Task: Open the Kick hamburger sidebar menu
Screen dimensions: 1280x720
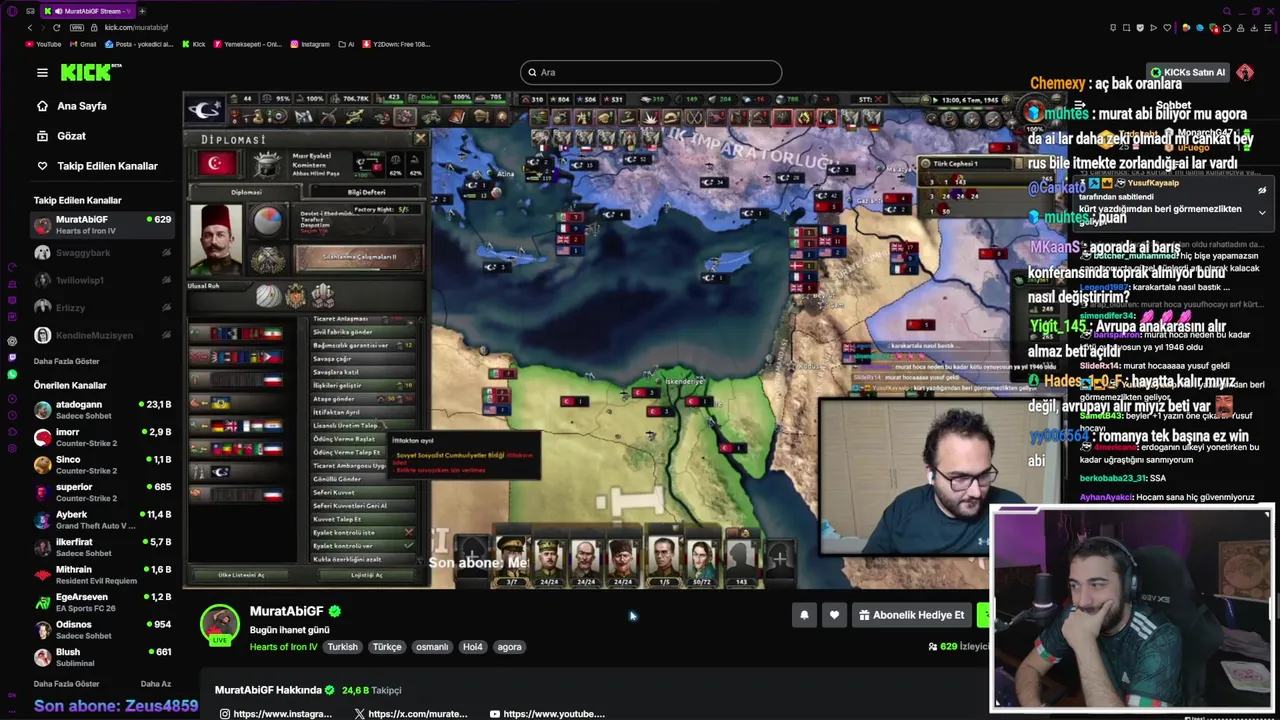Action: (42, 72)
